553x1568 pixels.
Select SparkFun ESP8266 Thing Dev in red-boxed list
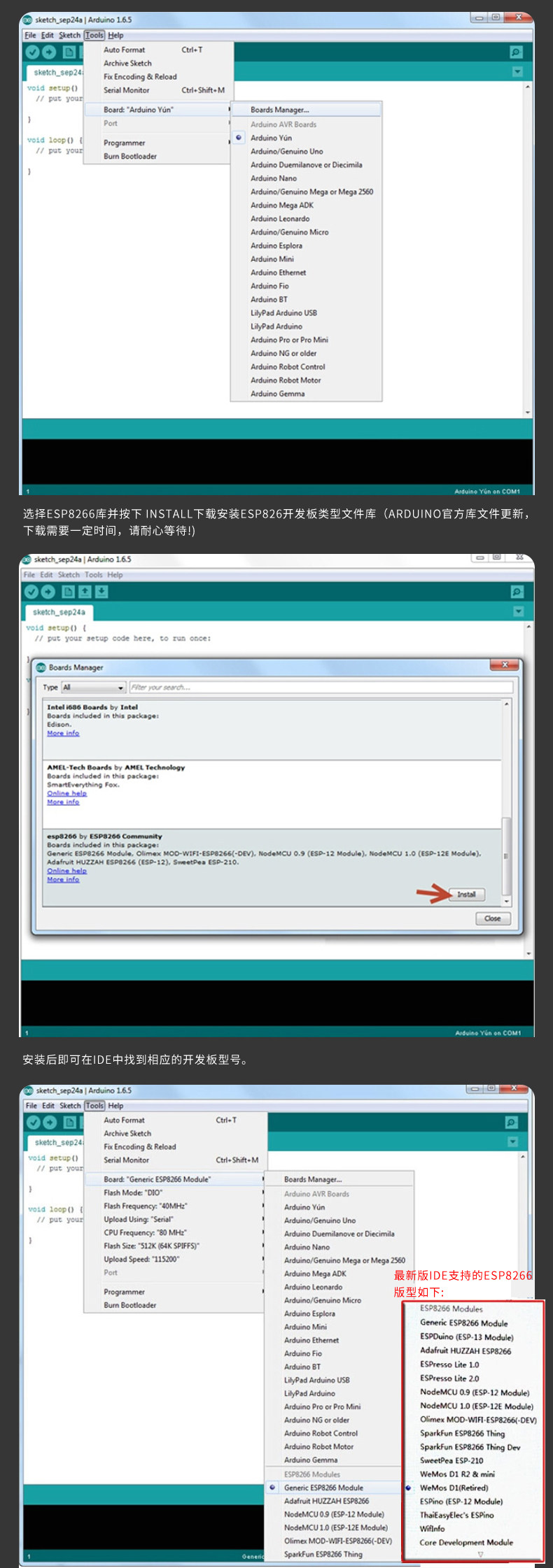tap(470, 1447)
